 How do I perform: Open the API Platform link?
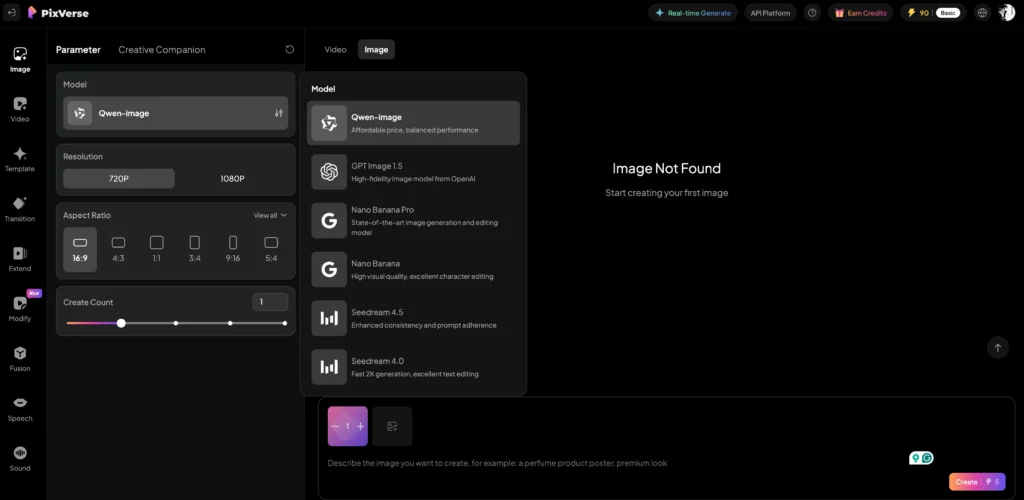tap(771, 12)
